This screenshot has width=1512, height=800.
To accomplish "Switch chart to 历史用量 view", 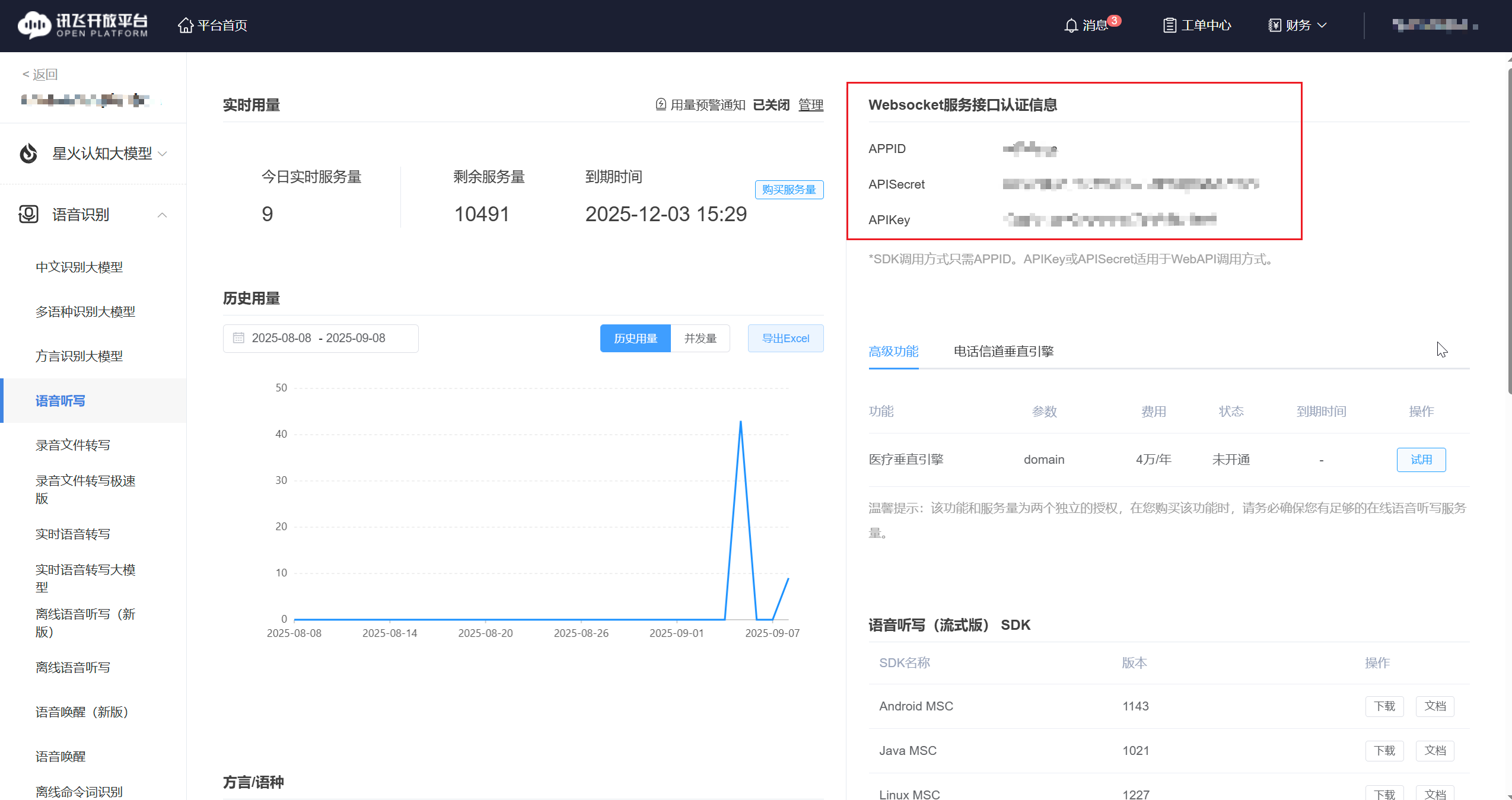I will [635, 339].
